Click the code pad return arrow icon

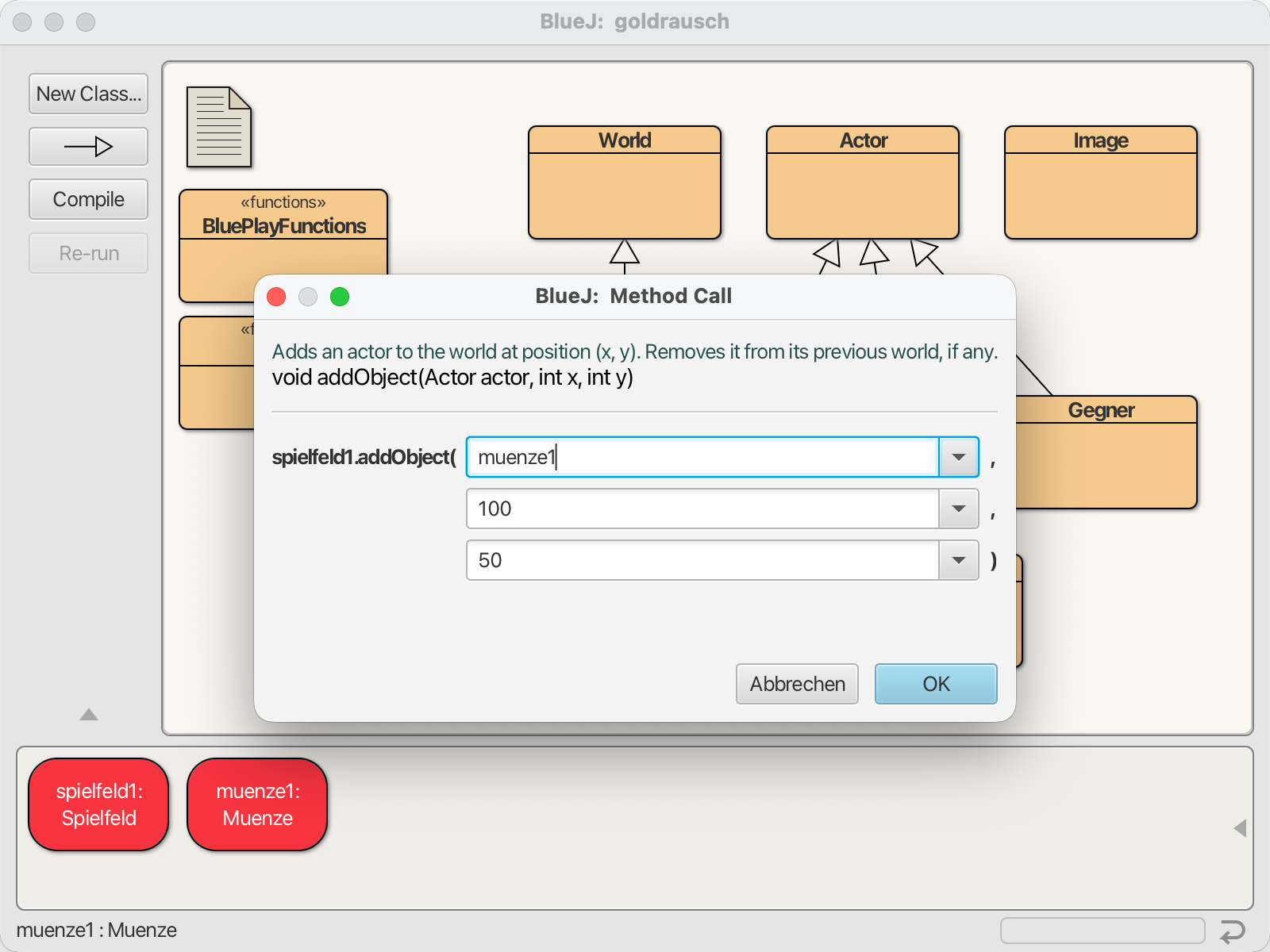1233,931
